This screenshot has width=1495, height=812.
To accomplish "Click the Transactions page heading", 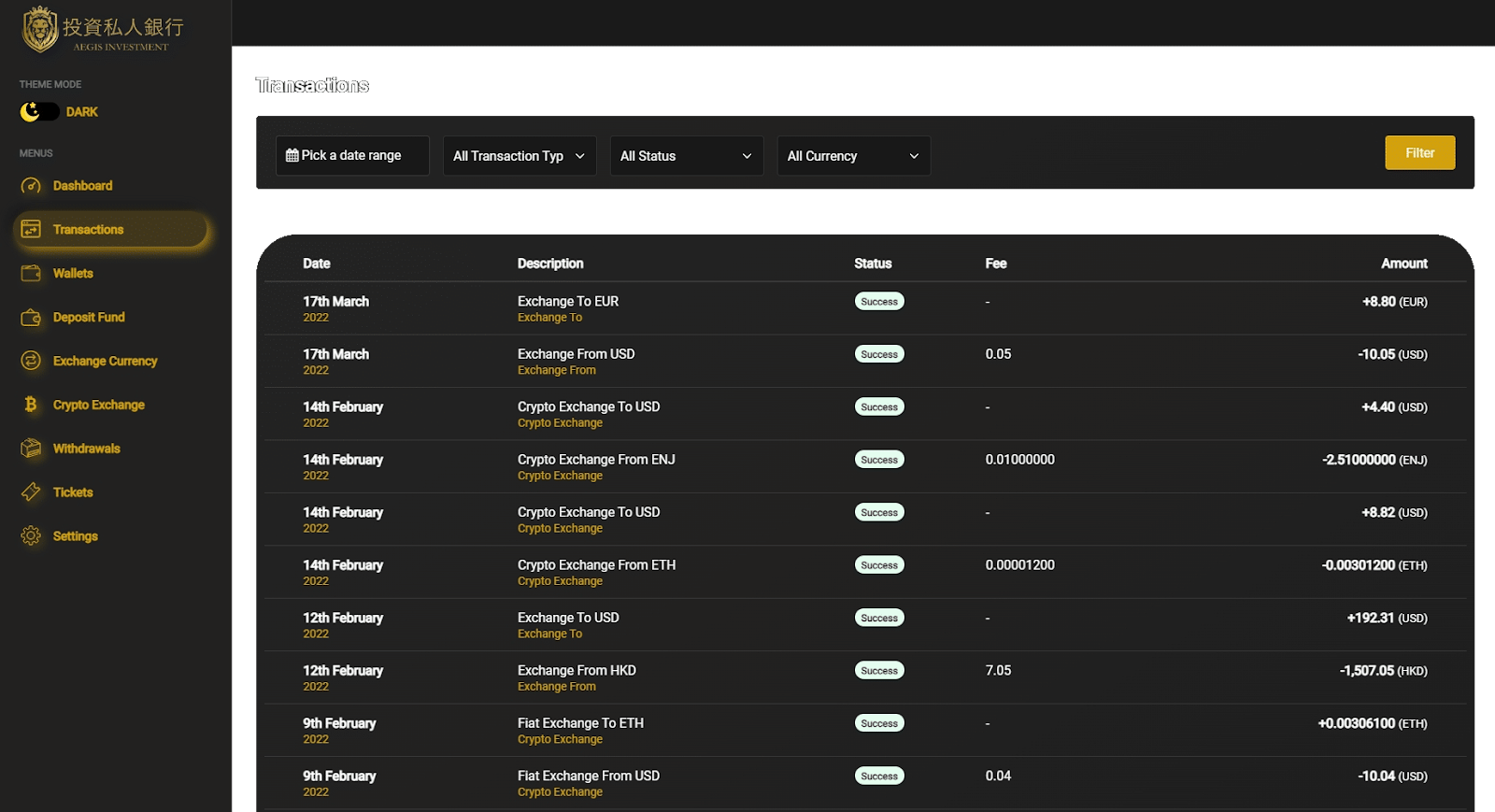I will (312, 86).
